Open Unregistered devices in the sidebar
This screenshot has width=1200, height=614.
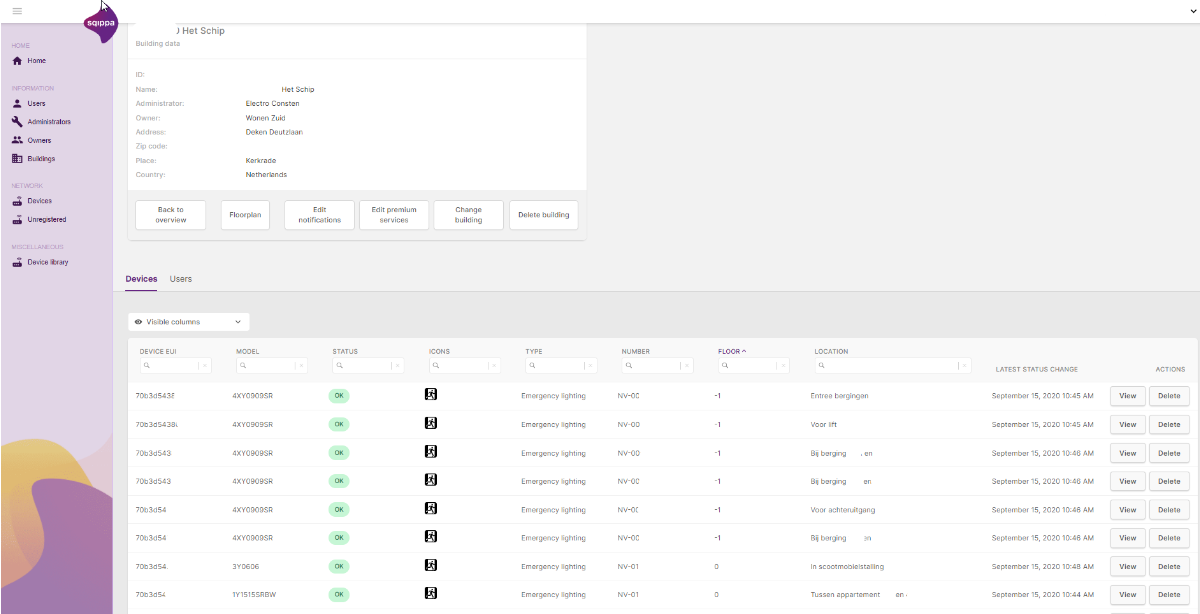46,219
